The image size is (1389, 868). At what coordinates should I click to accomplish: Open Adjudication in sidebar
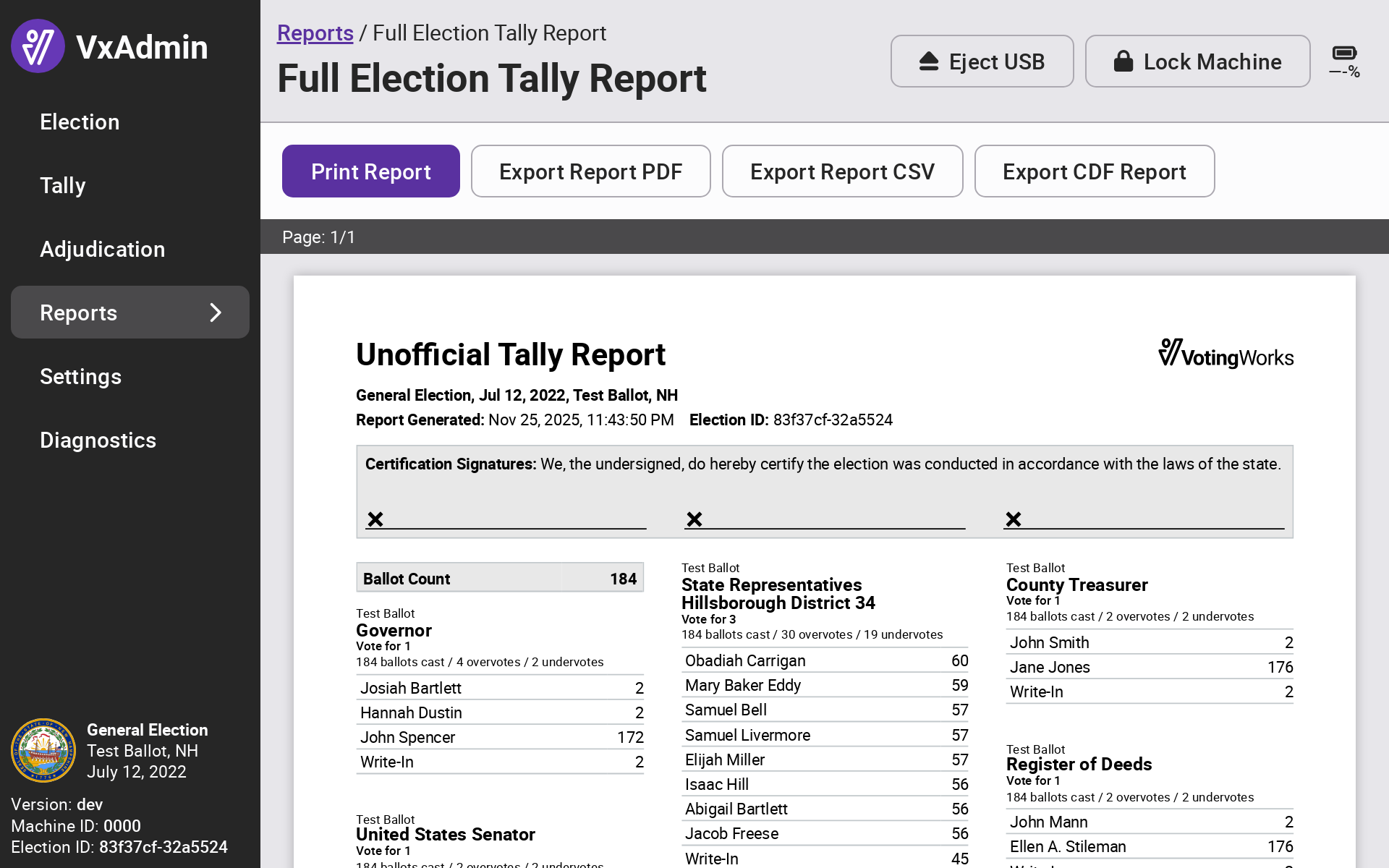[x=103, y=249]
